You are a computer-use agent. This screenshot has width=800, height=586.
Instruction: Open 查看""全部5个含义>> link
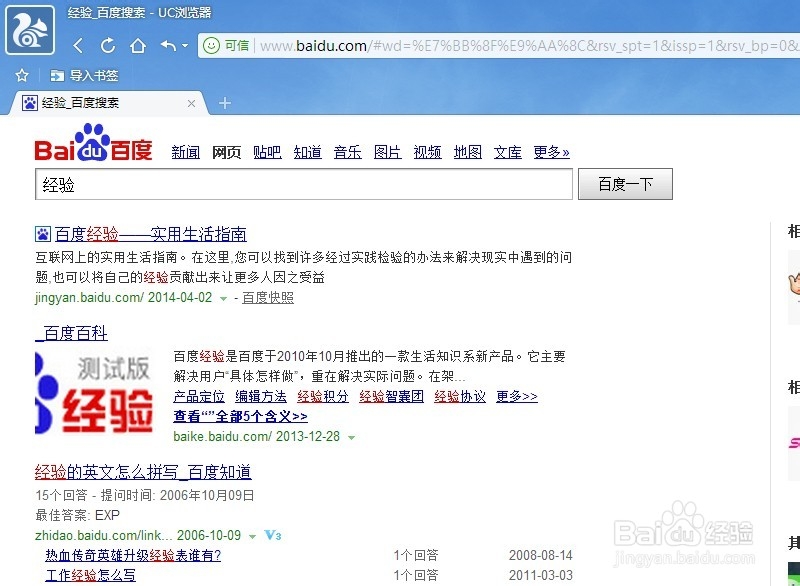(240, 417)
